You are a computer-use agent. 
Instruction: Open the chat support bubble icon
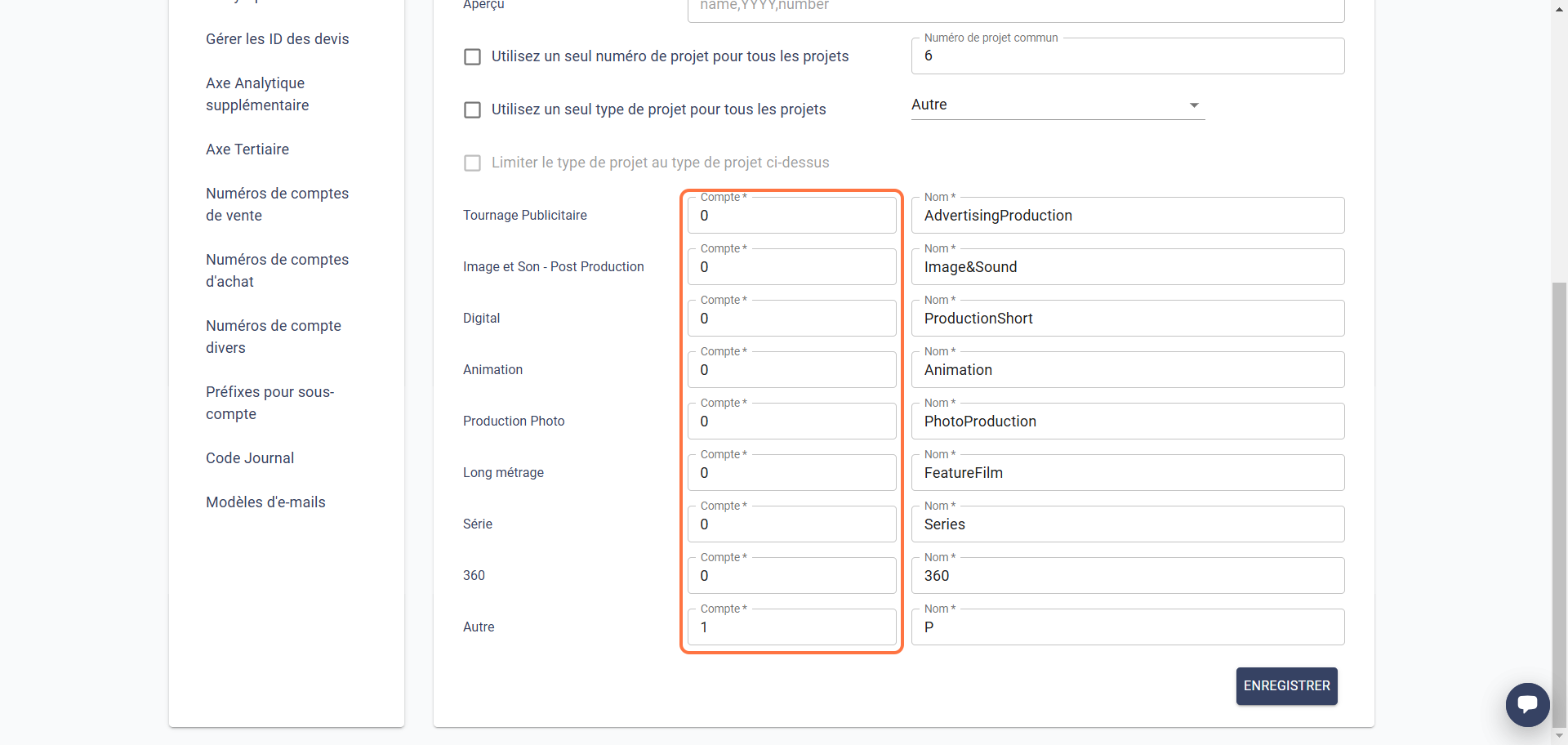1527,704
